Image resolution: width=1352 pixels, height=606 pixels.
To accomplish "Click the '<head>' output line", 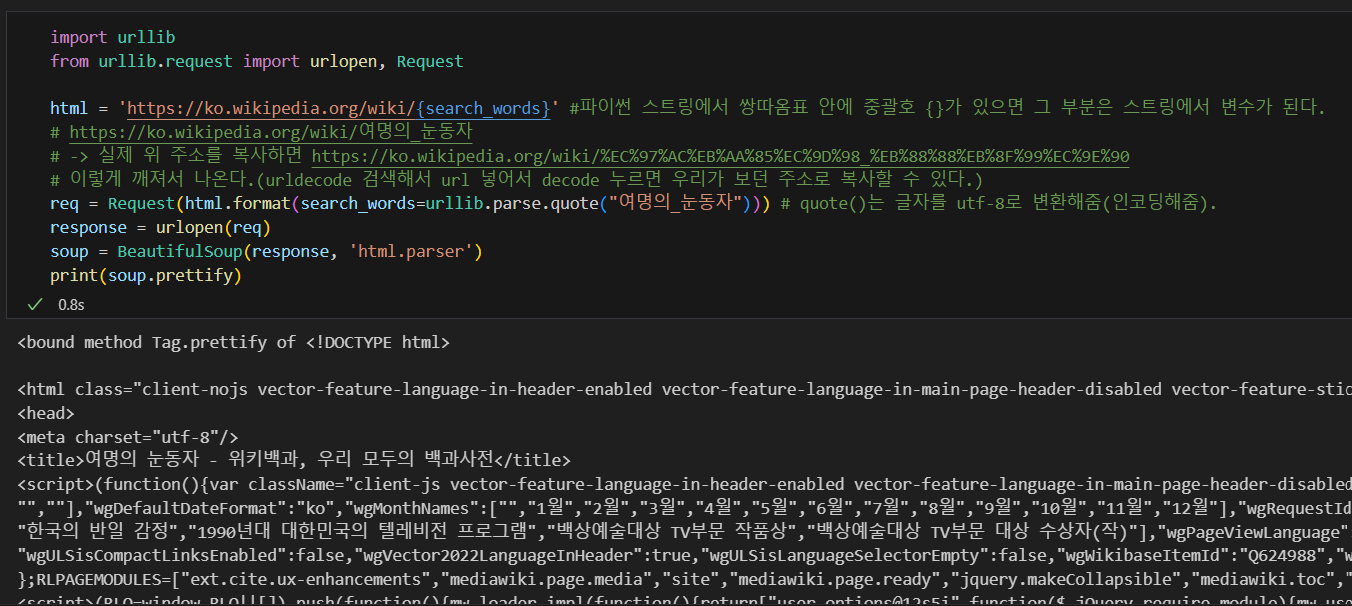I will click(46, 412).
